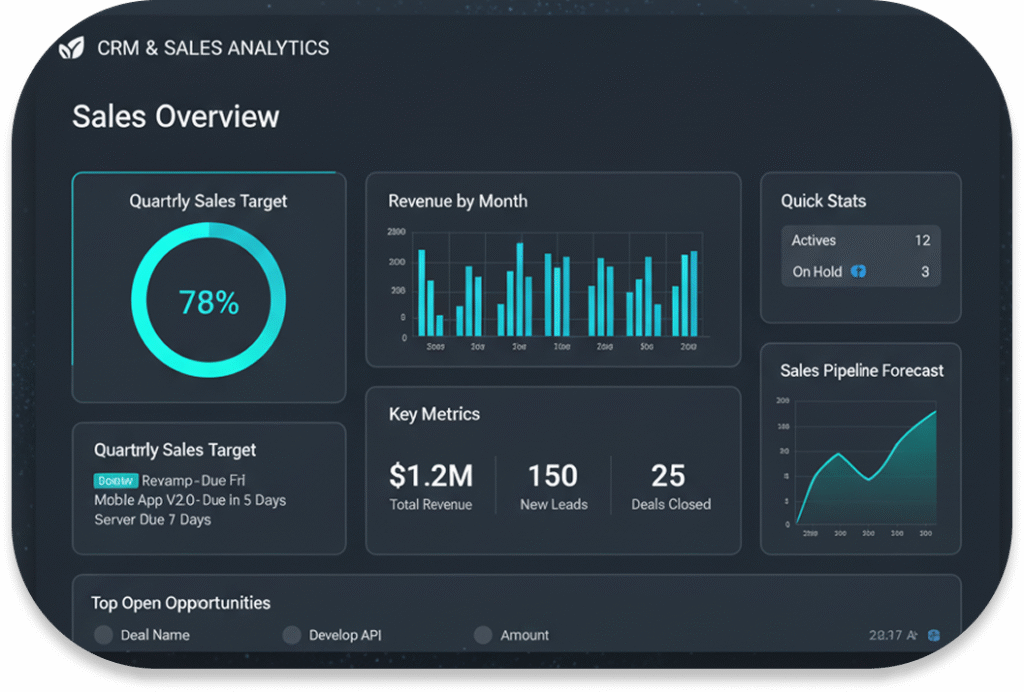
Task: Click the Revenue by Month chart title
Action: (x=457, y=201)
